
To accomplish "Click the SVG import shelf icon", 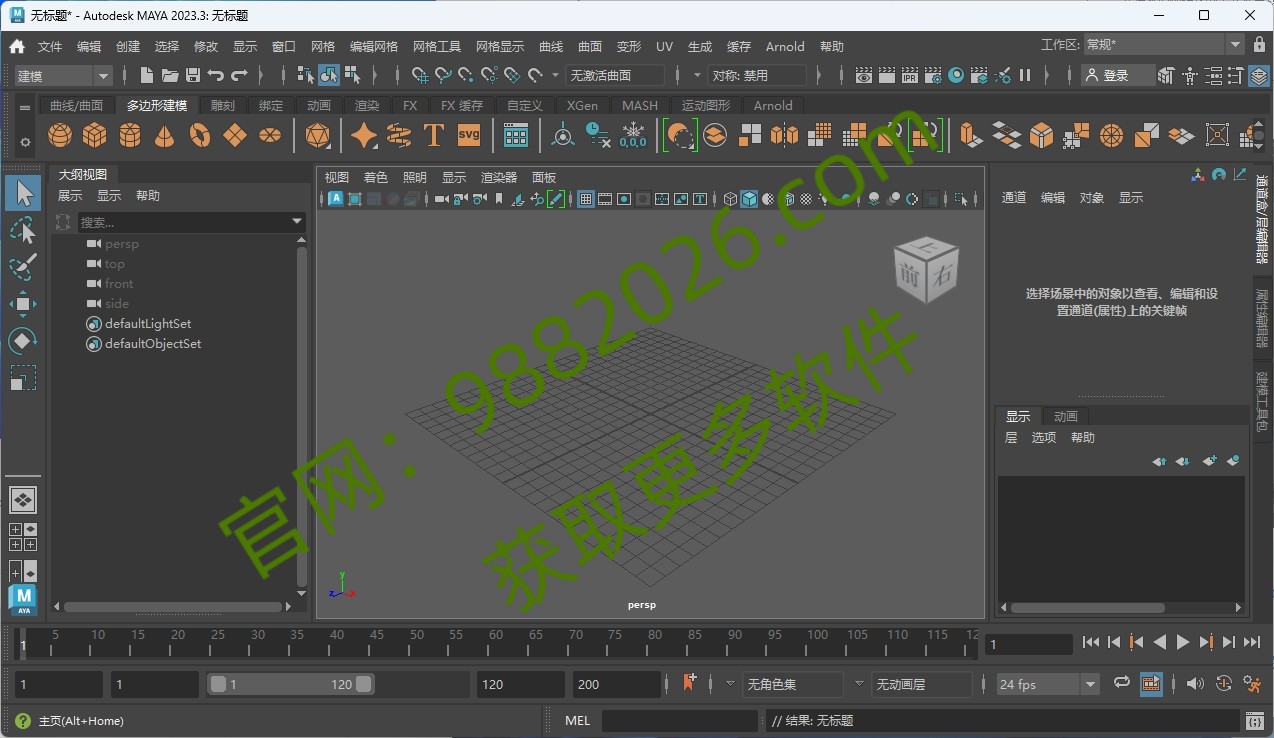I will [469, 135].
